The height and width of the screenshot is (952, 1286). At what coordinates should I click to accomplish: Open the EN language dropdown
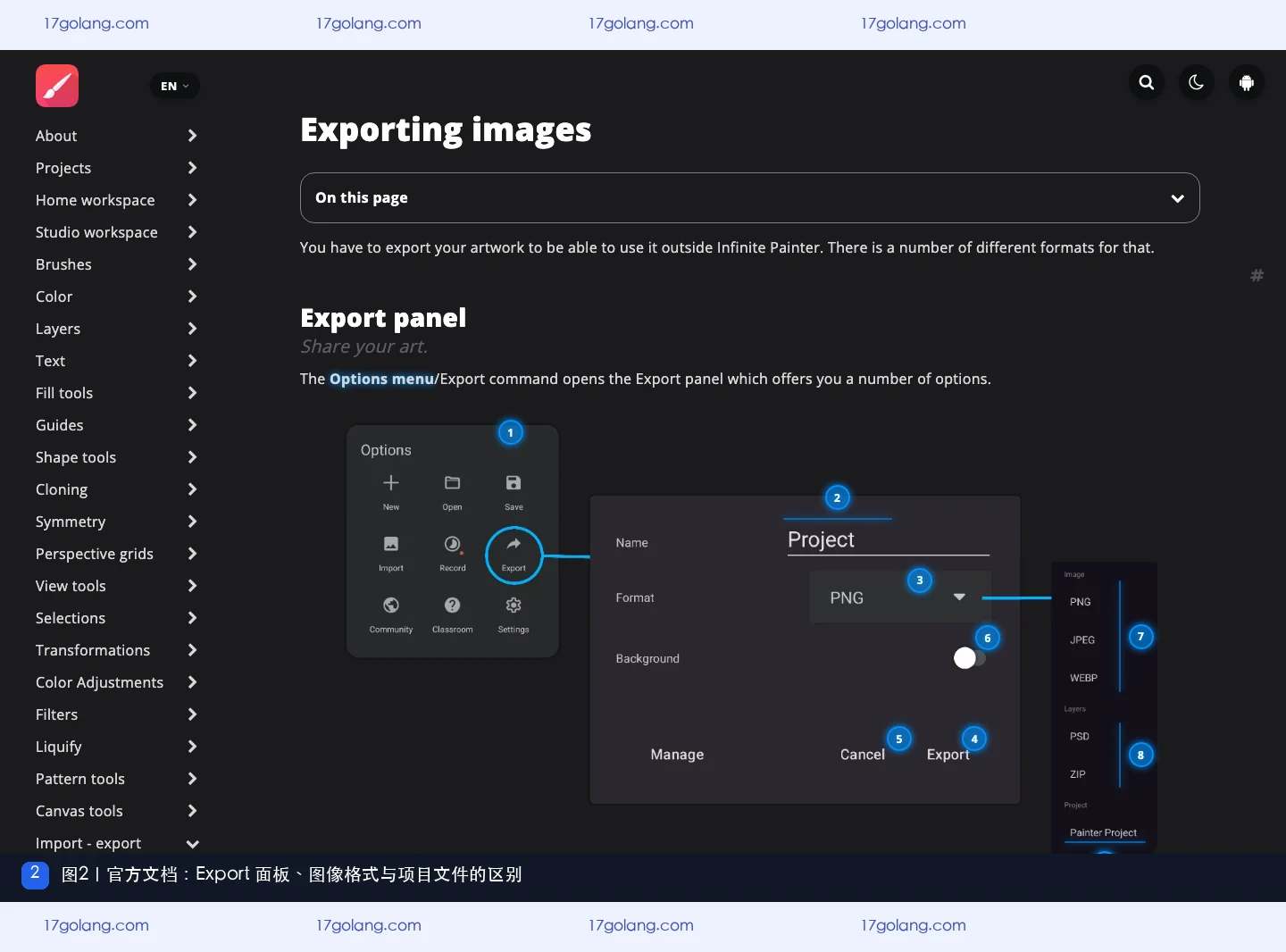tap(174, 86)
